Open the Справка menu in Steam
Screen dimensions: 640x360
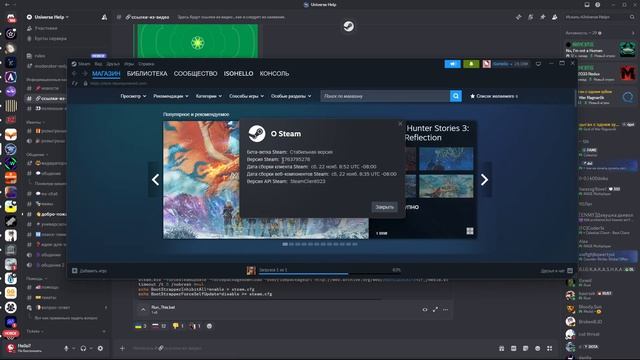pos(146,64)
